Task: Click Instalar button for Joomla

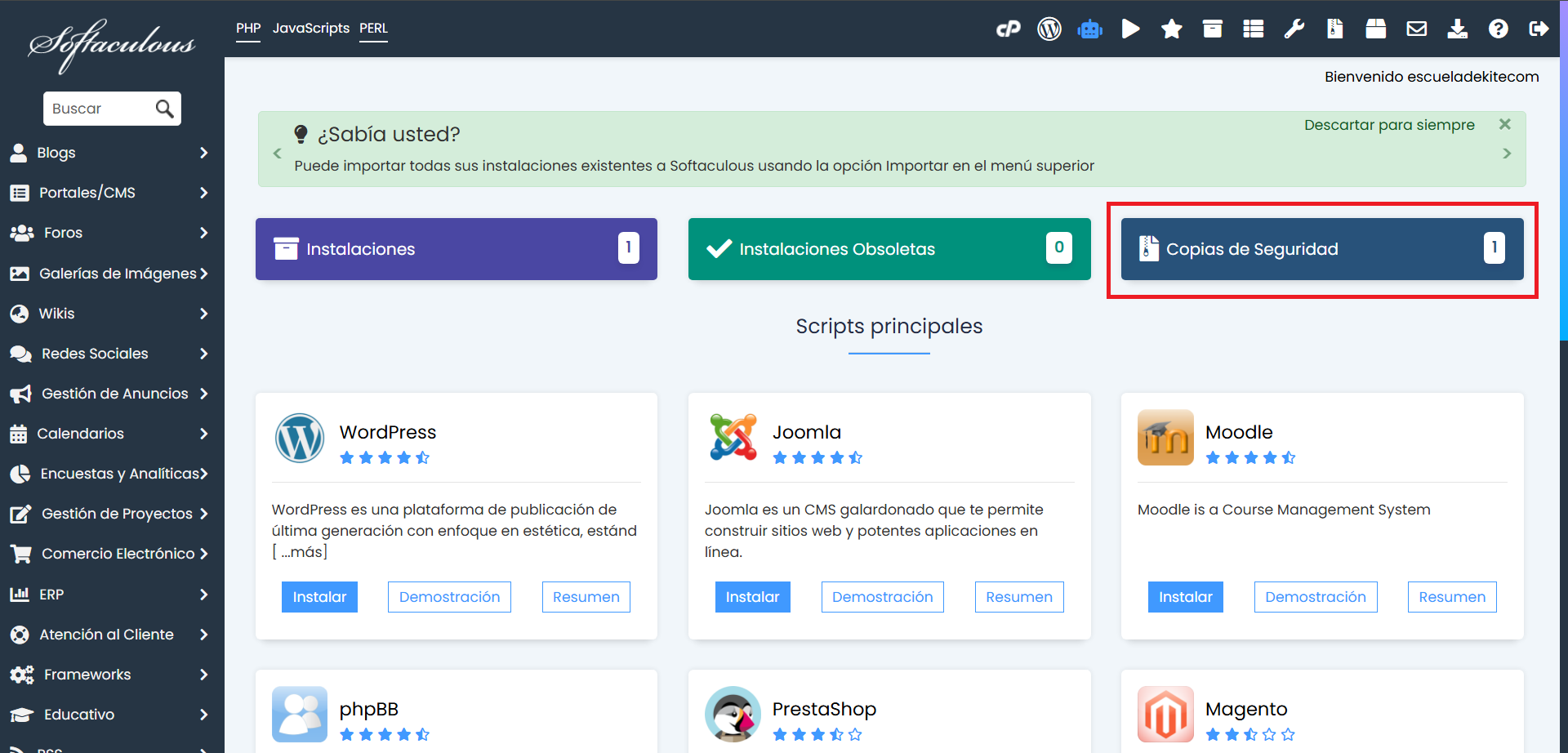Action: (752, 597)
